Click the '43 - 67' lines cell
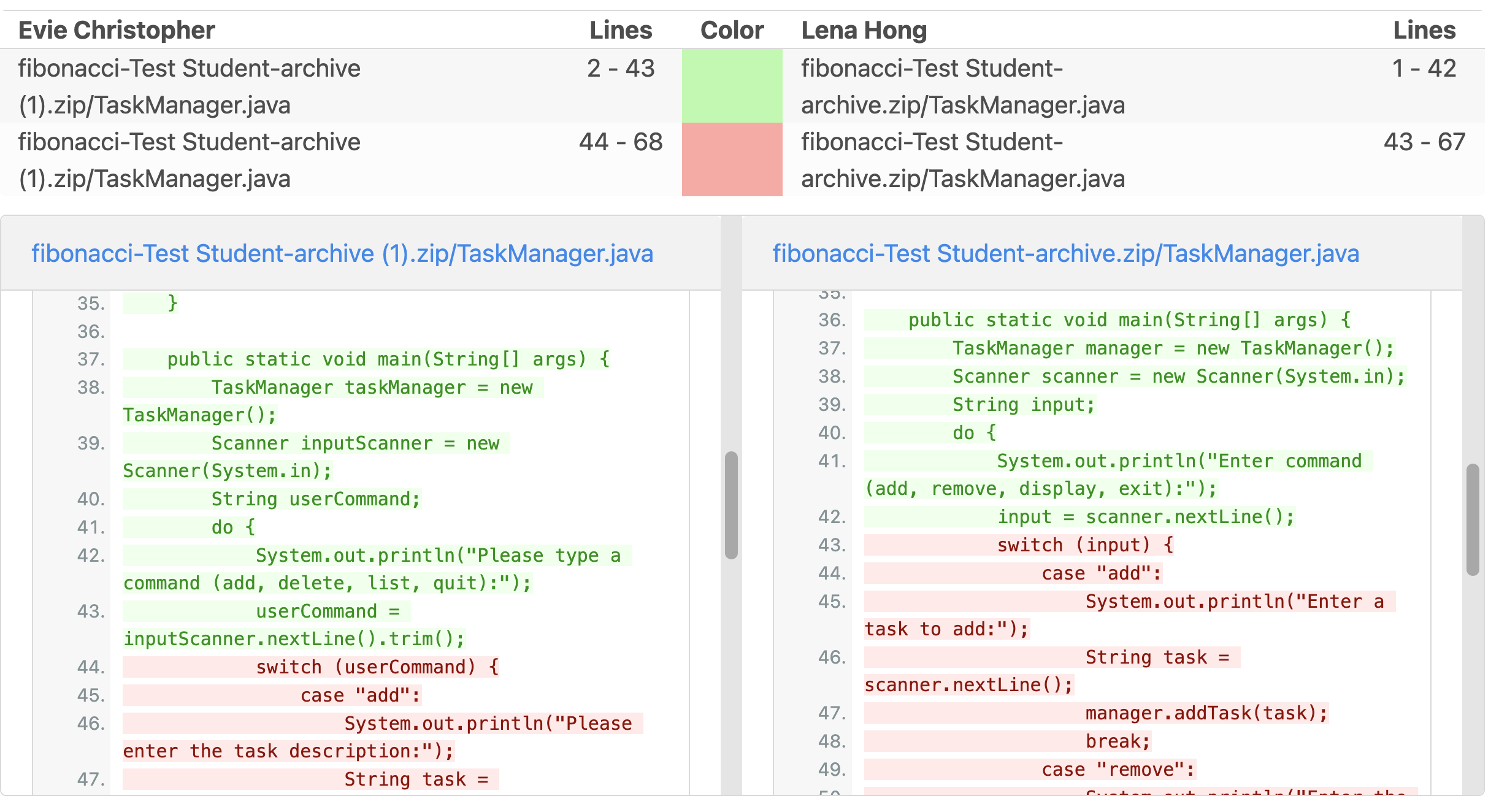Viewport: 1499px width, 812px height. (1424, 142)
